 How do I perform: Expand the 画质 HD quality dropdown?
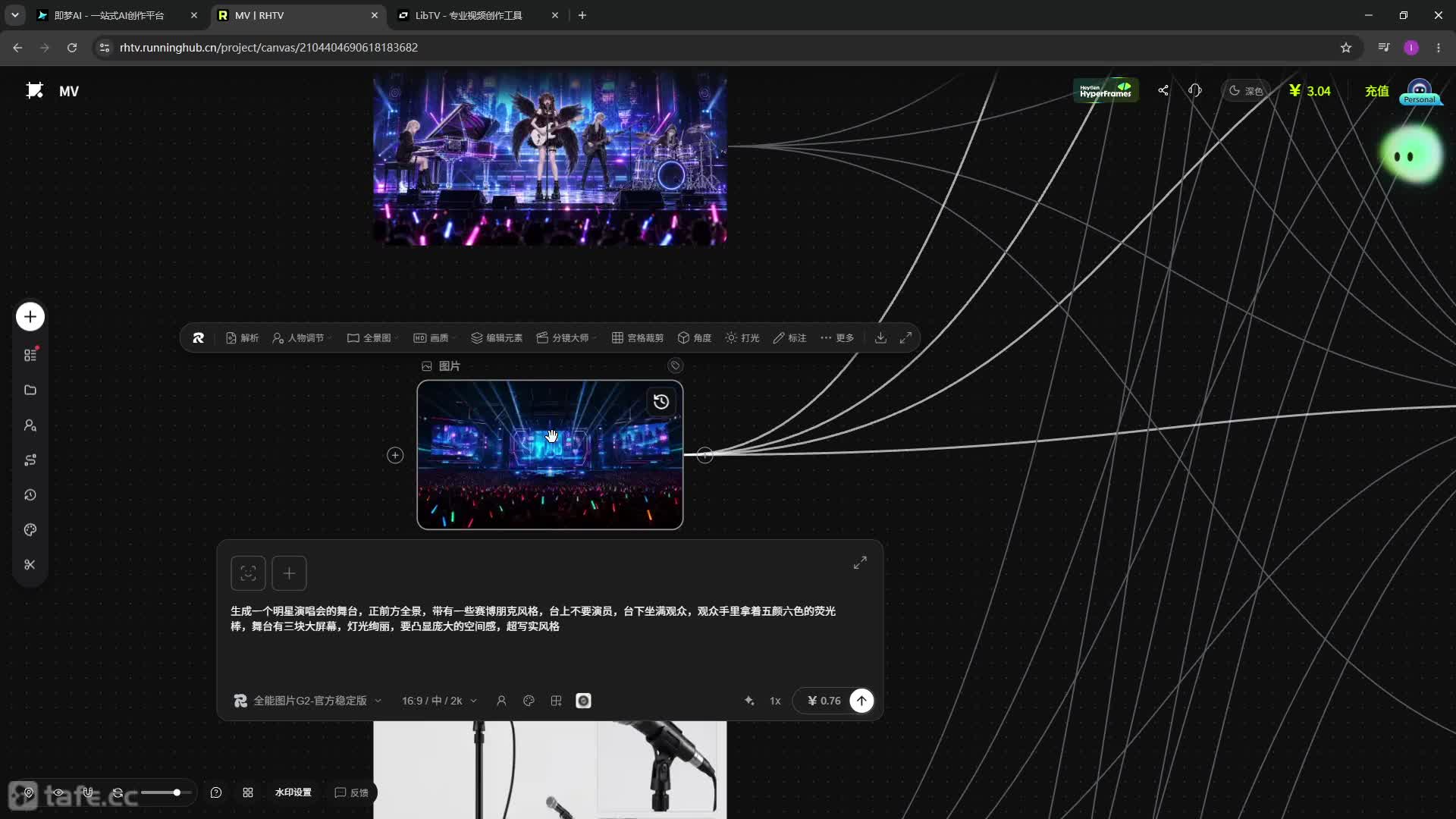[435, 338]
